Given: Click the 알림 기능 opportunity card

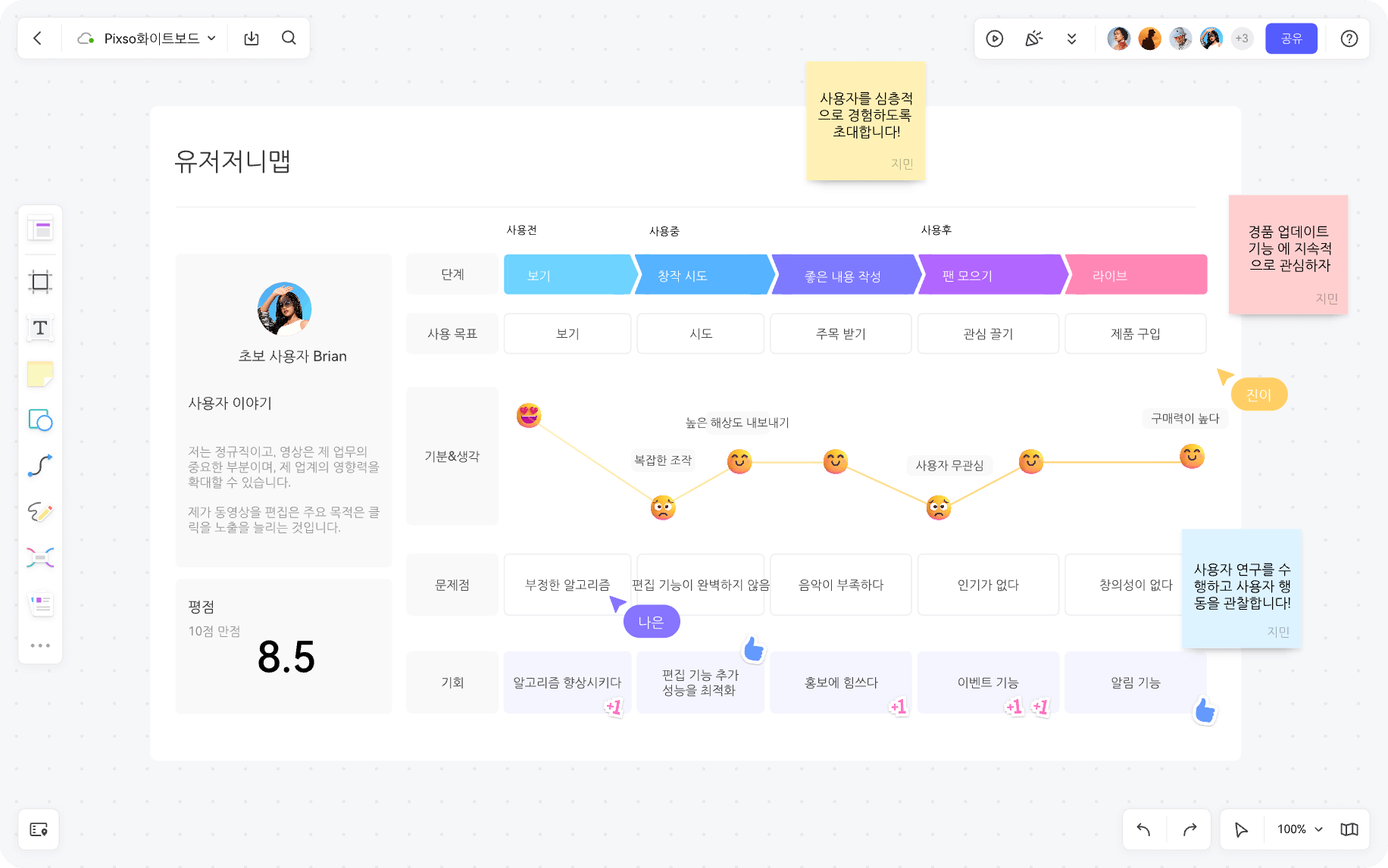Looking at the screenshot, I should click(x=1136, y=682).
